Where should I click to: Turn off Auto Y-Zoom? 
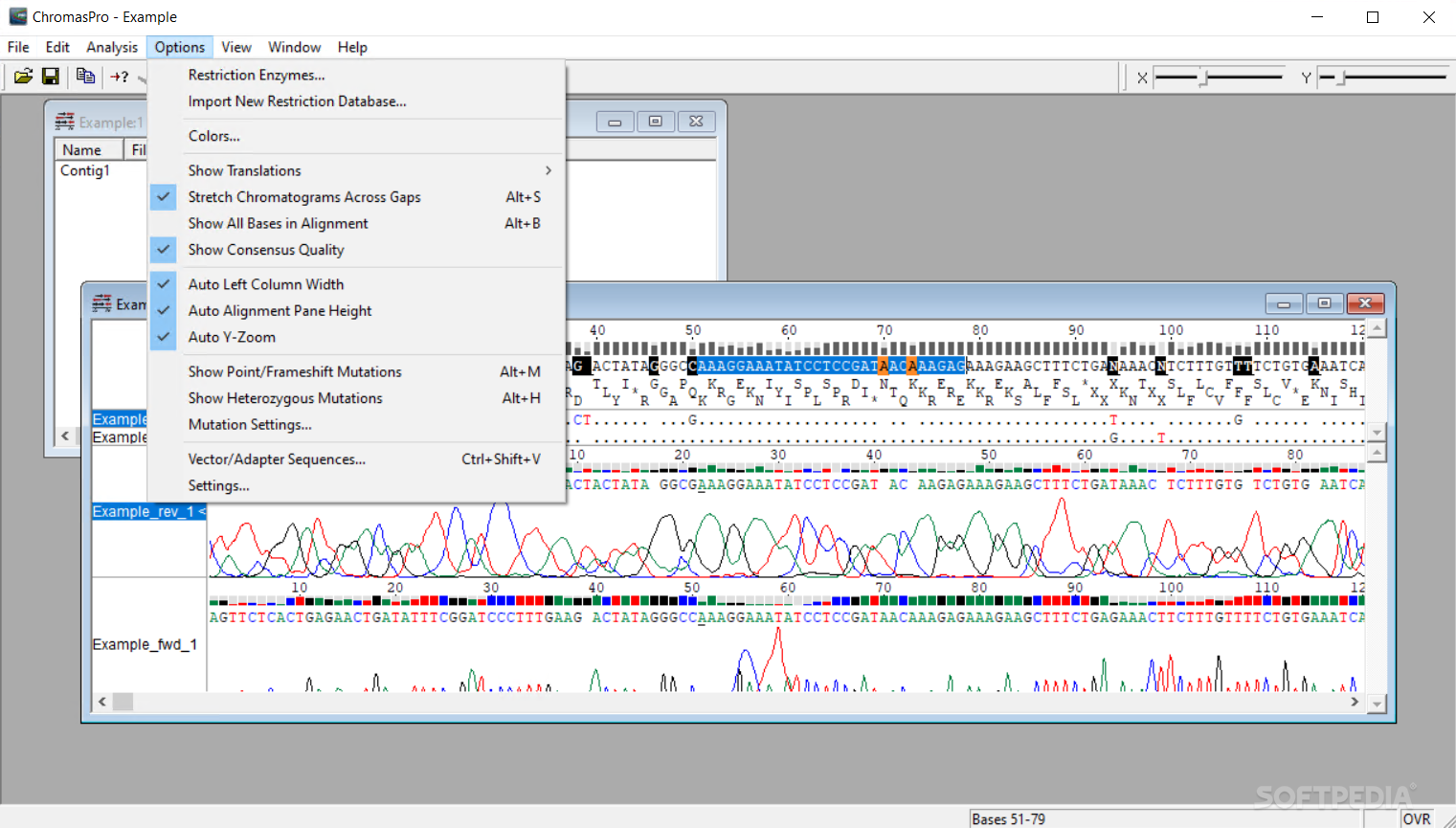coord(356,337)
